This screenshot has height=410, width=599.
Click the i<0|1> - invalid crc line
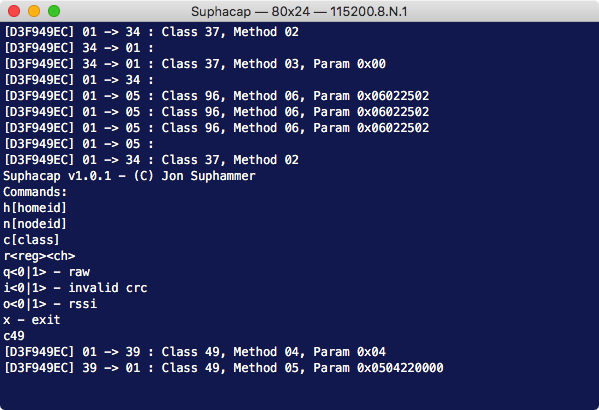pos(75,288)
